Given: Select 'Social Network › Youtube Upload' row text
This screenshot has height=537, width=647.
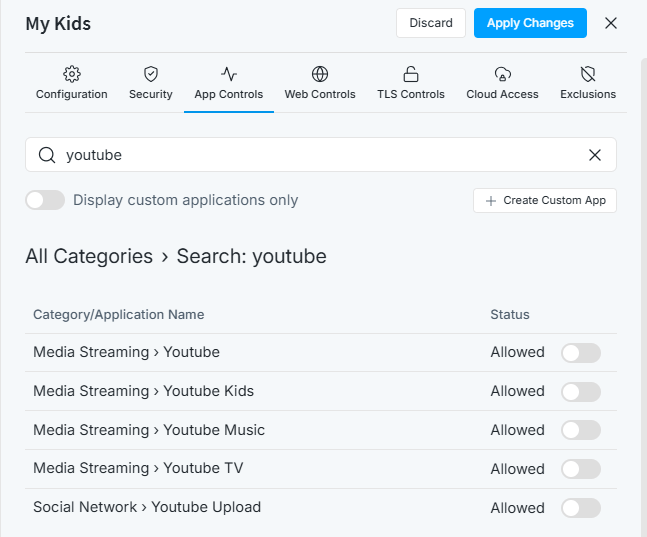Looking at the screenshot, I should click(147, 507).
